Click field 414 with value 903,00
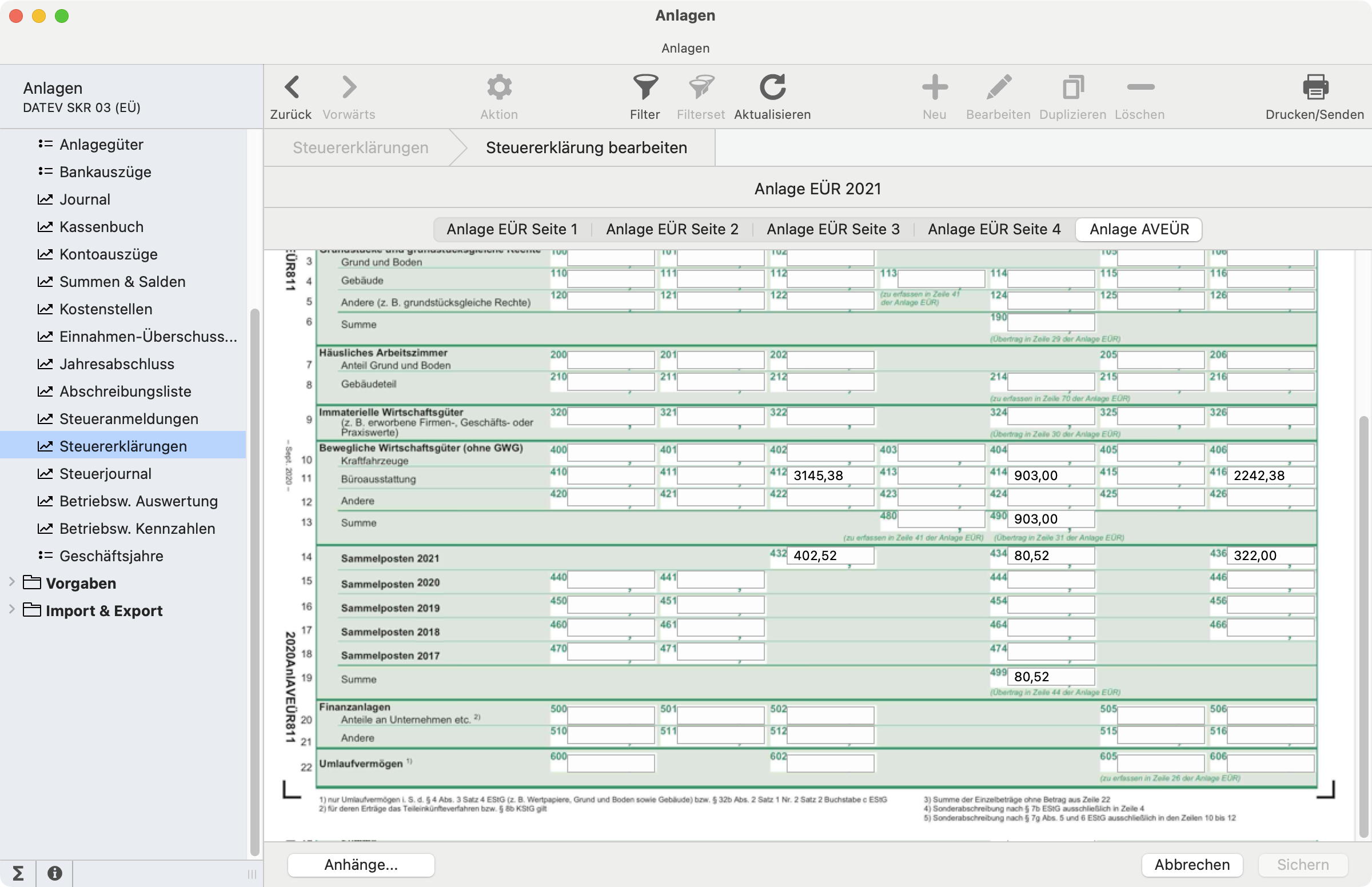The height and width of the screenshot is (887, 1372). click(x=1051, y=476)
